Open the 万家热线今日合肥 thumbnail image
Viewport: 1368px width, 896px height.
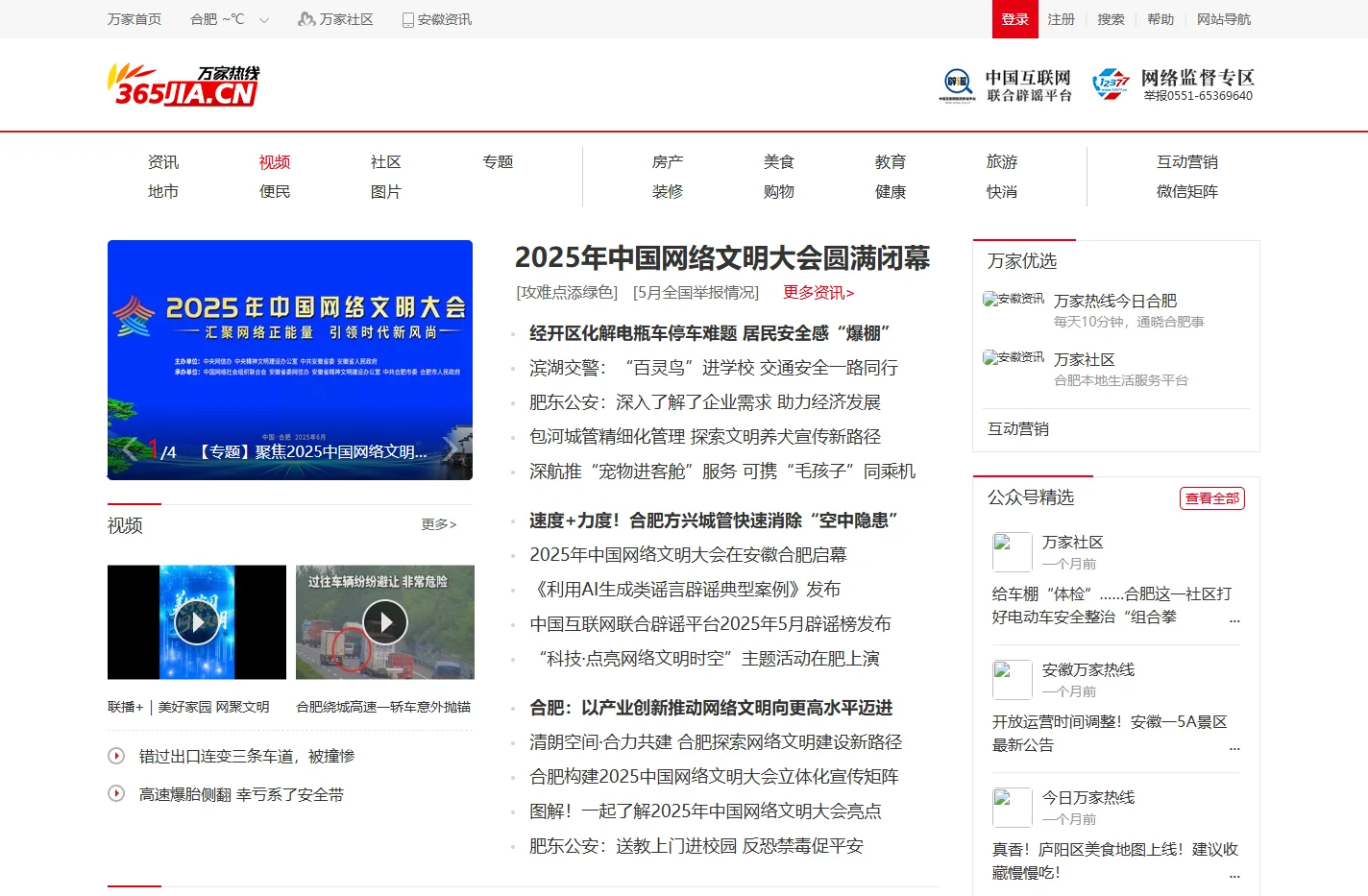[x=1014, y=300]
